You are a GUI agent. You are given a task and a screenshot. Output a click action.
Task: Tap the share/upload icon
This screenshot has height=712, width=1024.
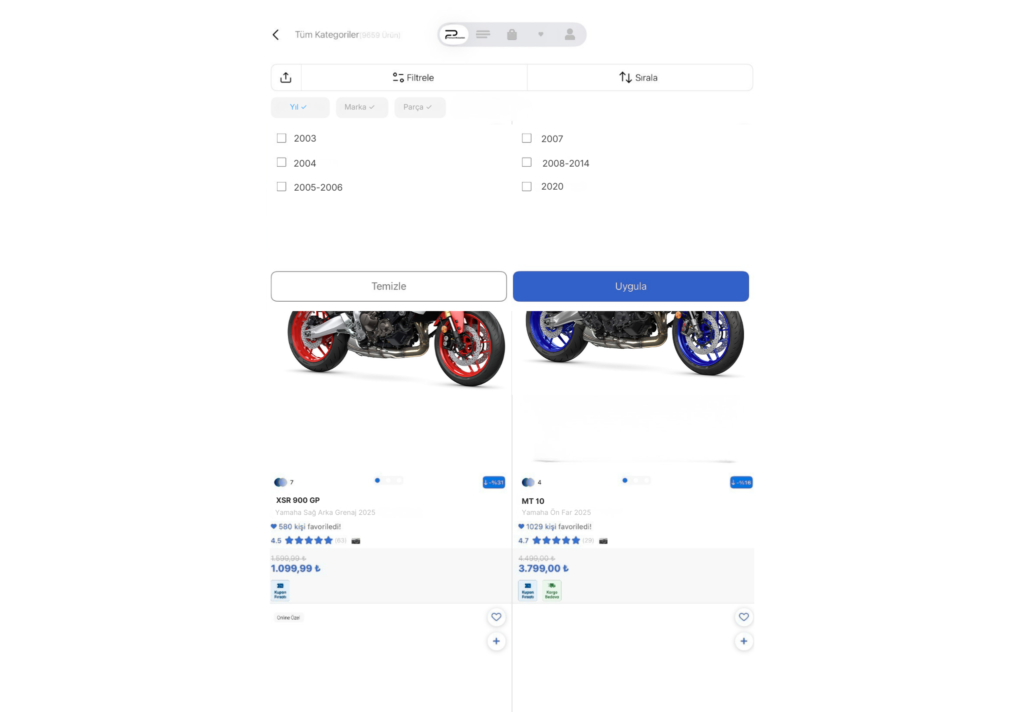pyautogui.click(x=285, y=78)
